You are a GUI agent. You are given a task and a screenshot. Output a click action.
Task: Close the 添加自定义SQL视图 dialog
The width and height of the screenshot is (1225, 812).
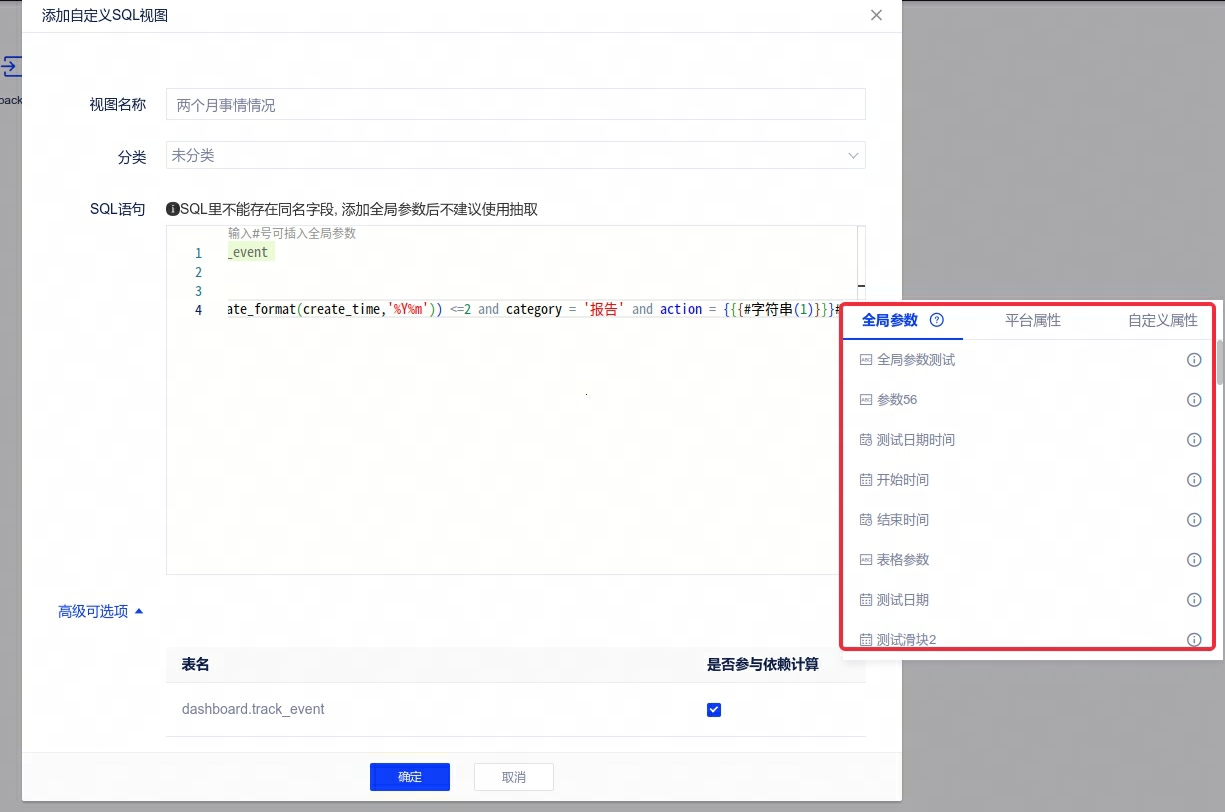click(876, 15)
